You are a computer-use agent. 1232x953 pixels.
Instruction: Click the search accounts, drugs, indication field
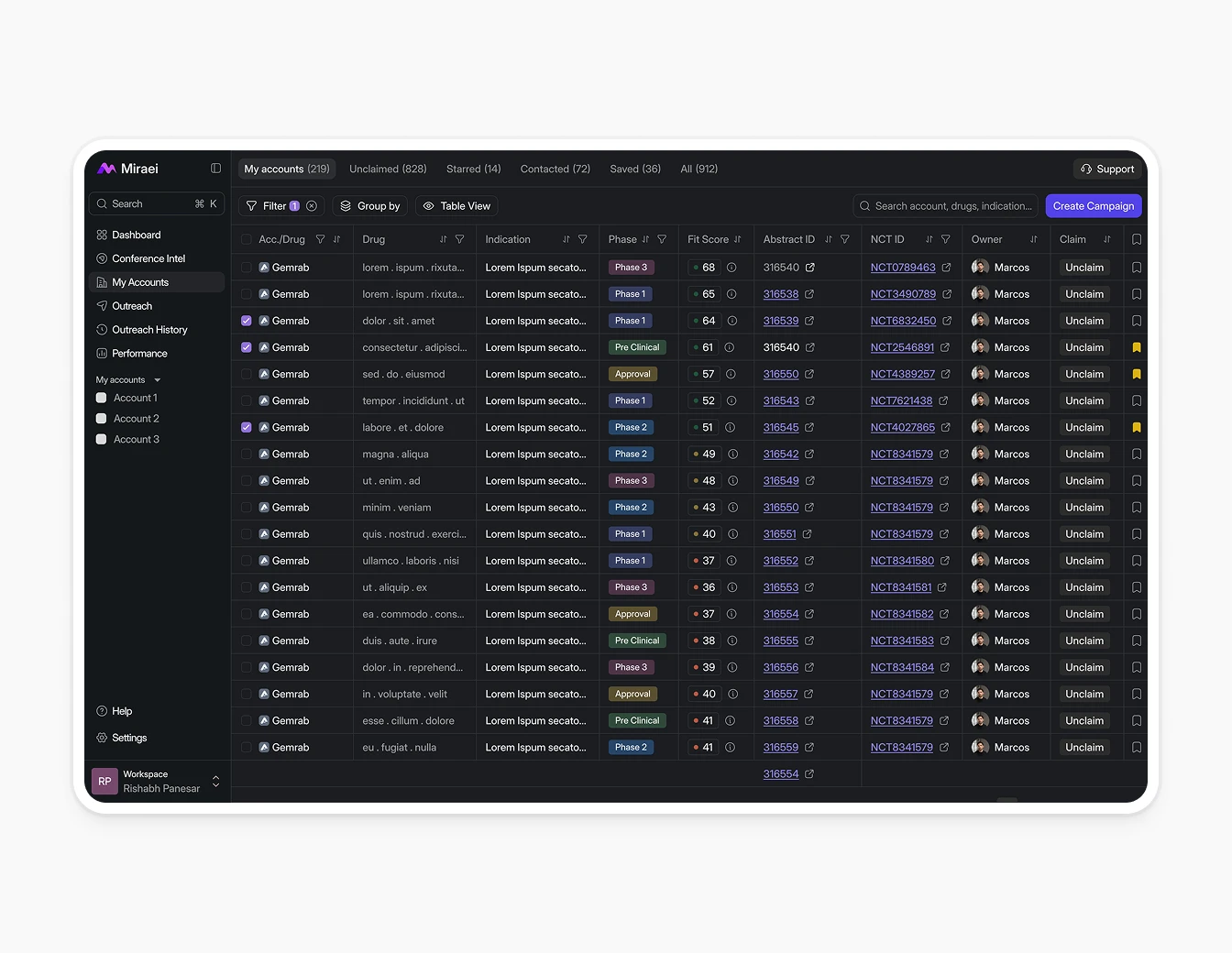(x=951, y=206)
